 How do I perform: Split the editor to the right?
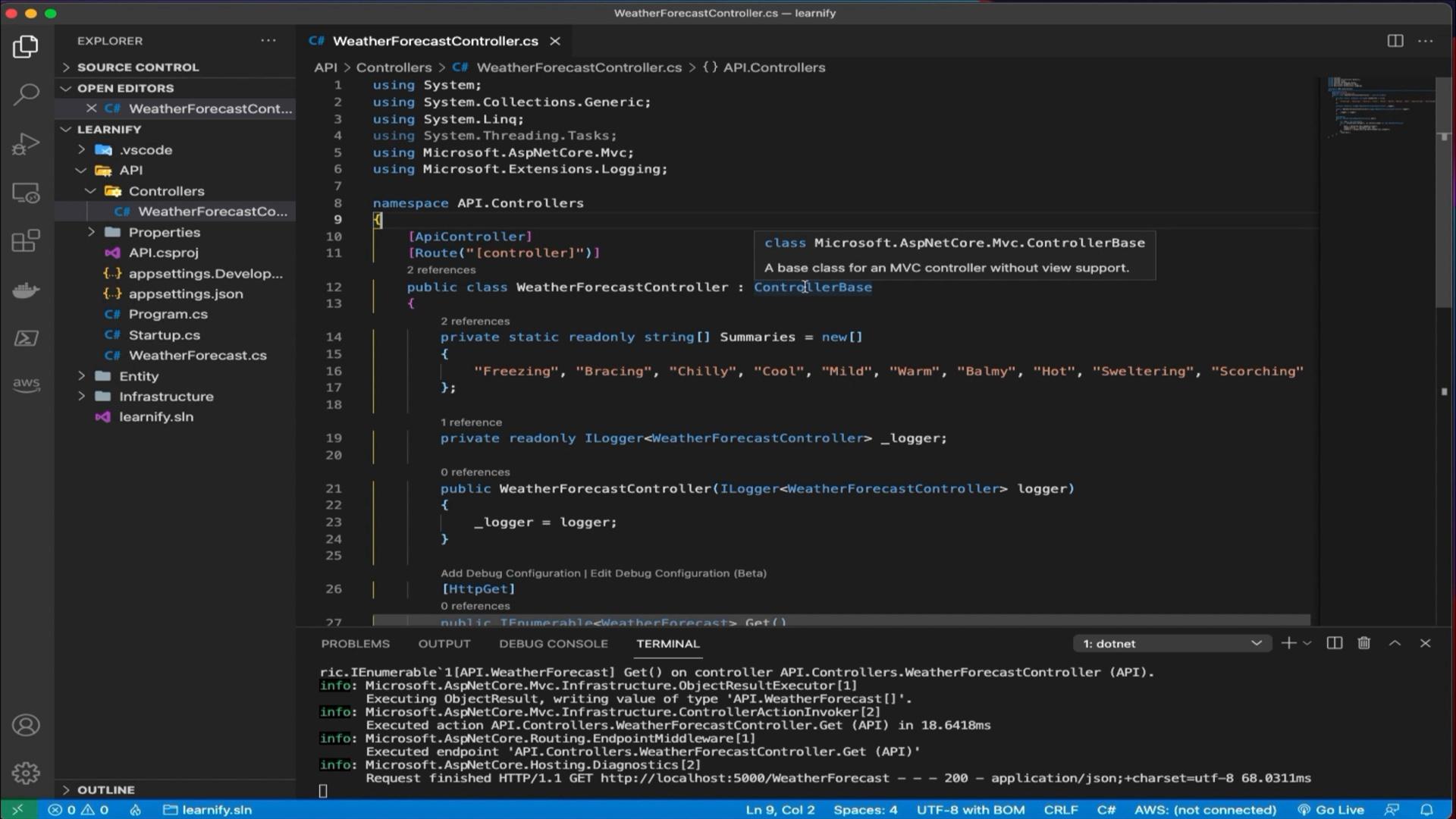coord(1395,41)
